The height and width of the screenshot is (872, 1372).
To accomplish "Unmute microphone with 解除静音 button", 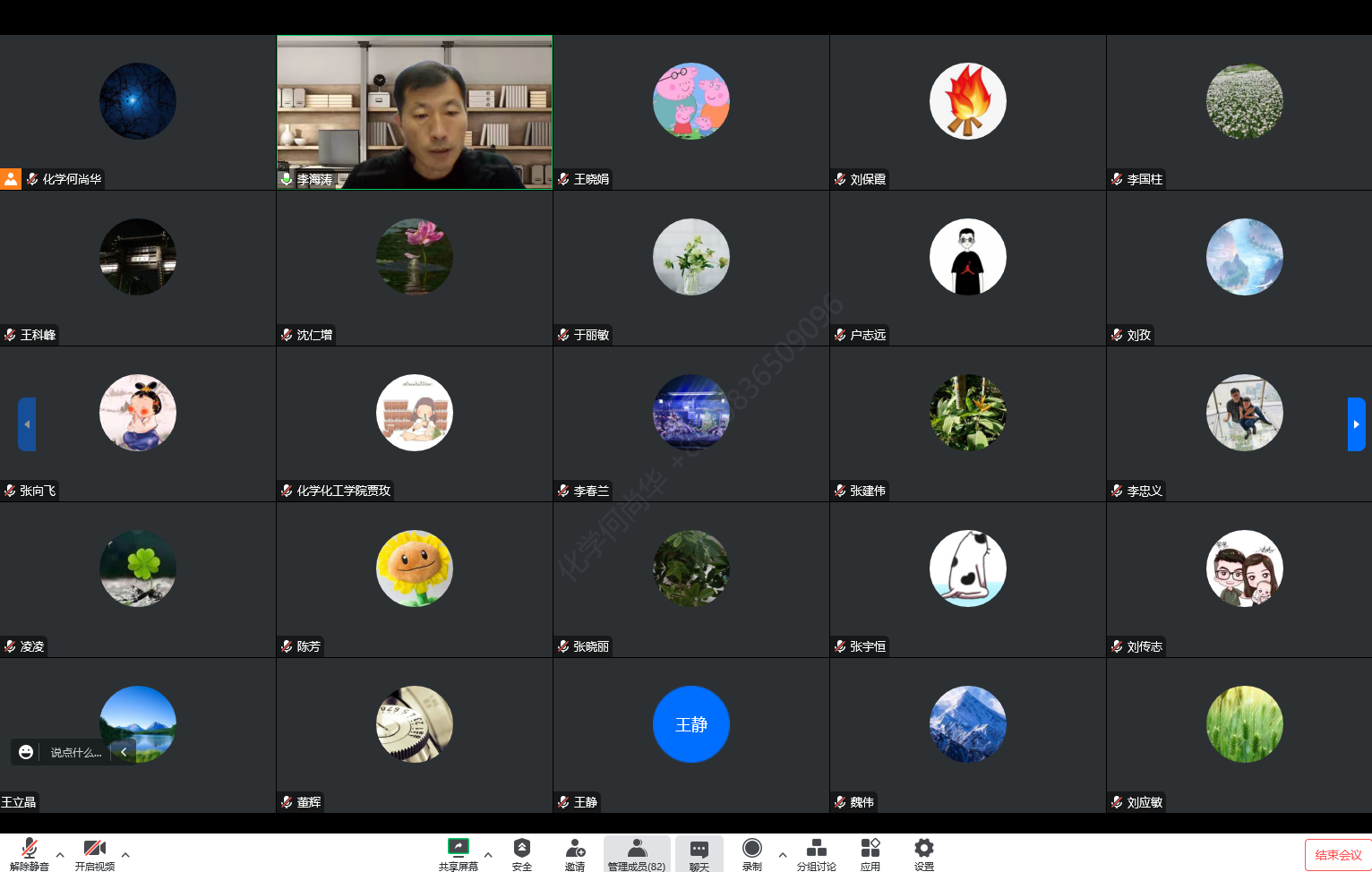I will 29,853.
